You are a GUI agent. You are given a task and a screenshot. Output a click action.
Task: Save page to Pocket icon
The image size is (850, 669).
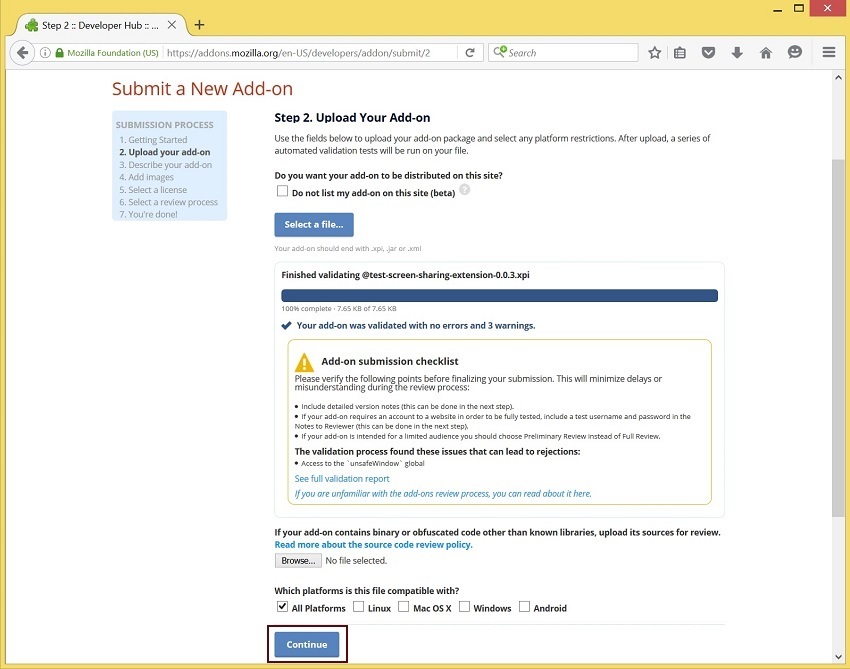click(709, 53)
